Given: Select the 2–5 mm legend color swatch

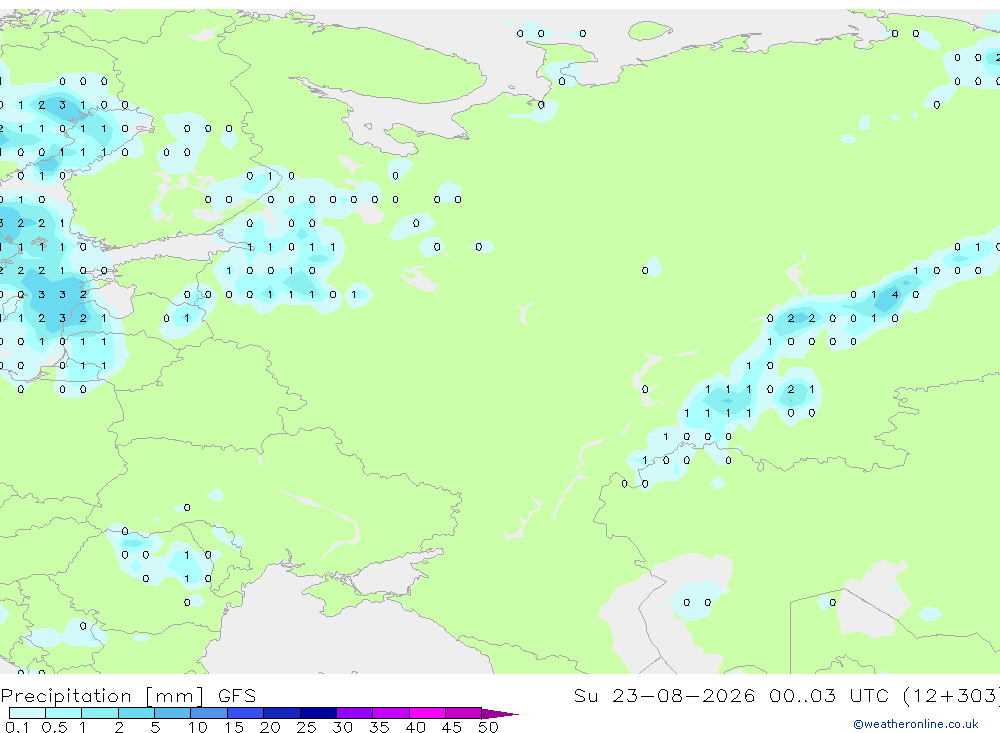Looking at the screenshot, I should (x=136, y=713).
